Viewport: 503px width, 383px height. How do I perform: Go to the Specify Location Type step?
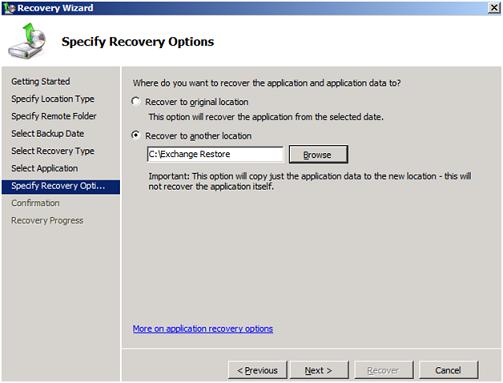(x=53, y=99)
